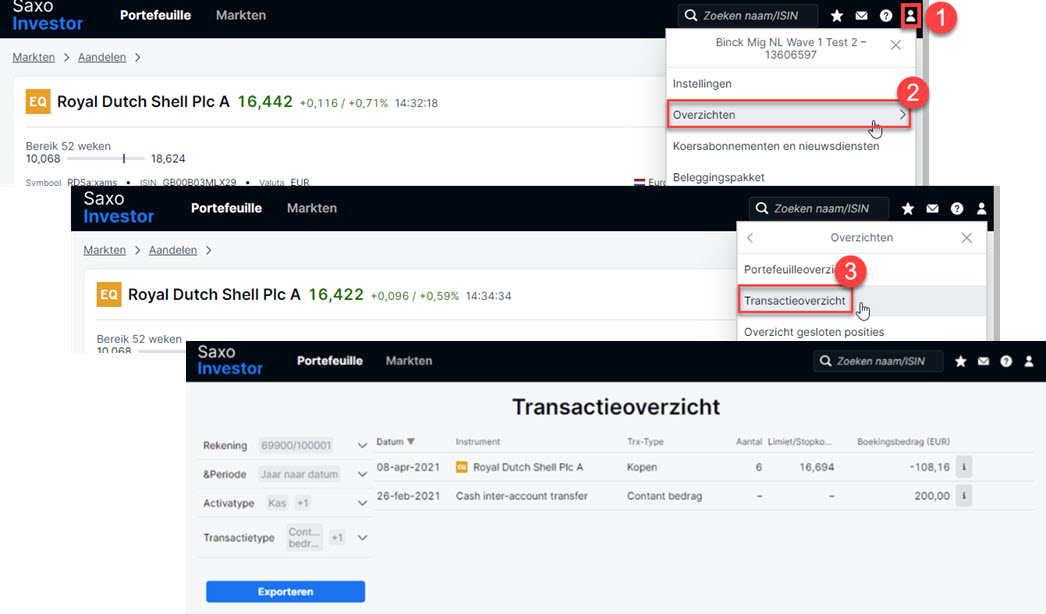This screenshot has width=1046, height=614.
Task: Close the Overzichten submenu with the X
Action: point(967,238)
